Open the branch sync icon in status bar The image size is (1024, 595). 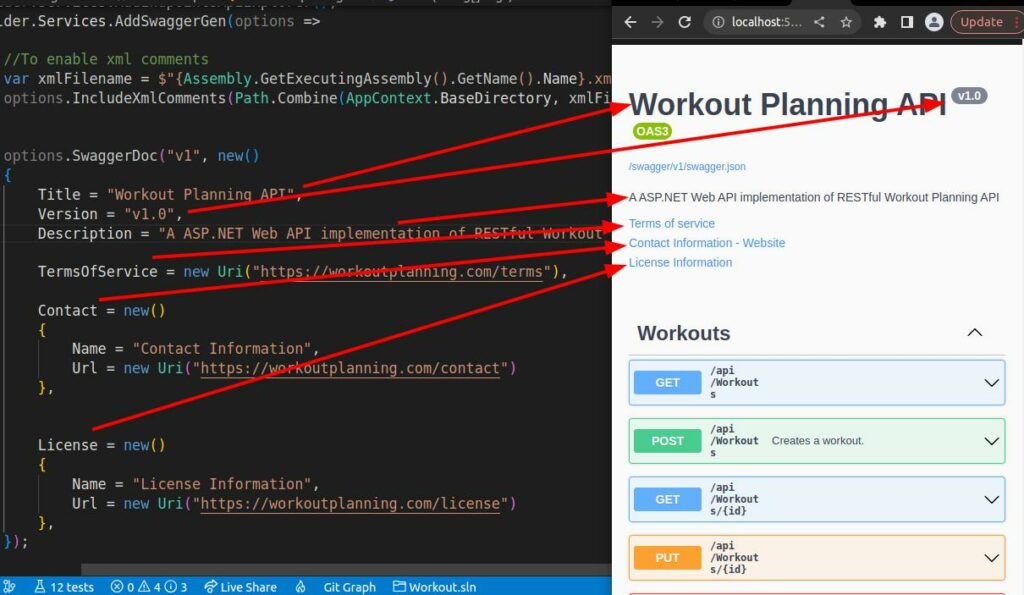10,587
